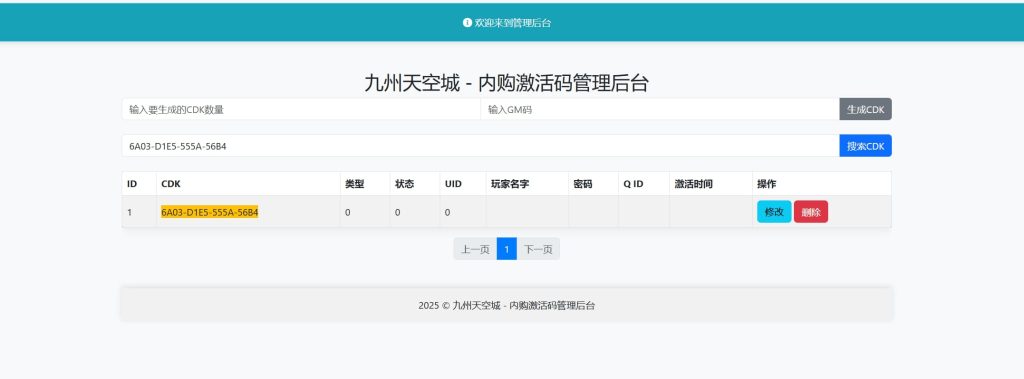Click the CDK search input field
The width and height of the screenshot is (1024, 379).
coord(480,146)
